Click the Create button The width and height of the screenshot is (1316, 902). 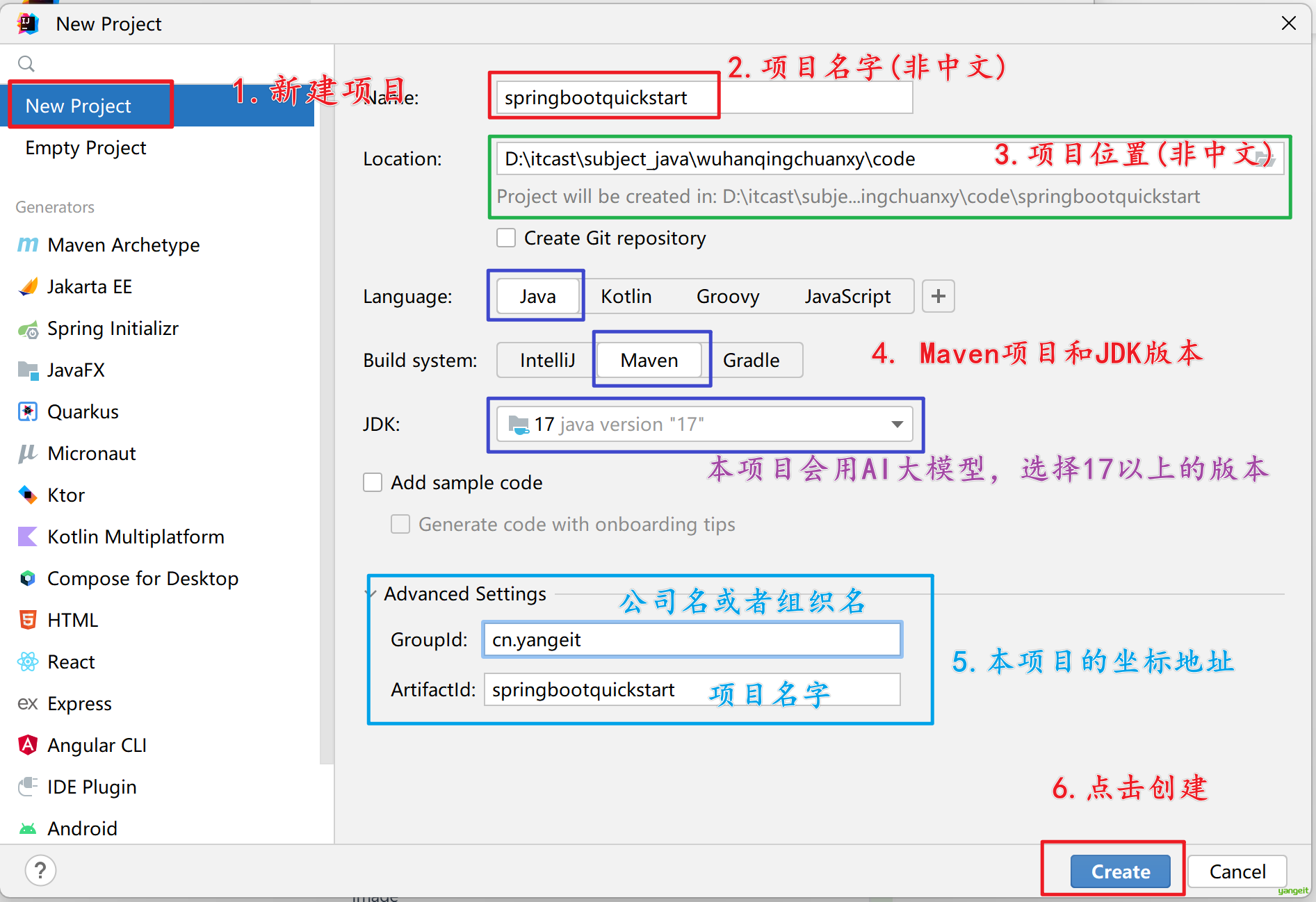[x=1121, y=871]
